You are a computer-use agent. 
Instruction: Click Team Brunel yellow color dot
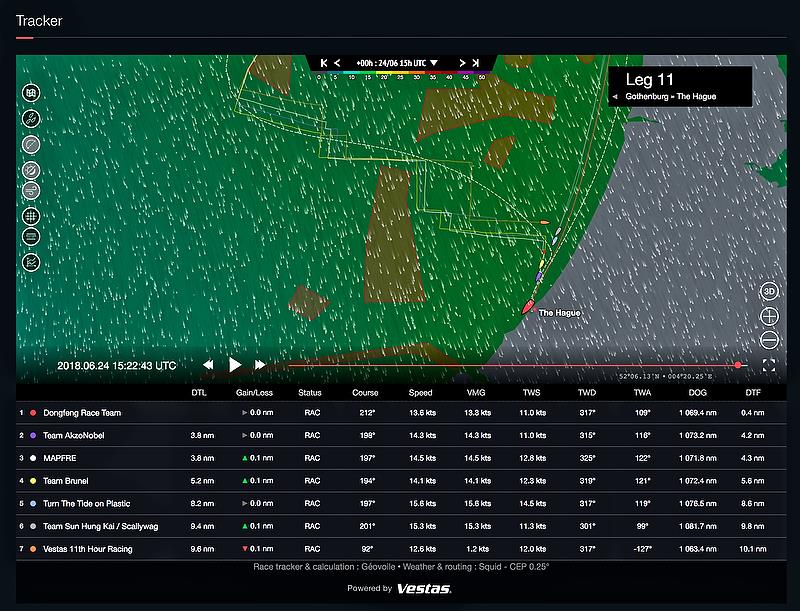pos(33,481)
